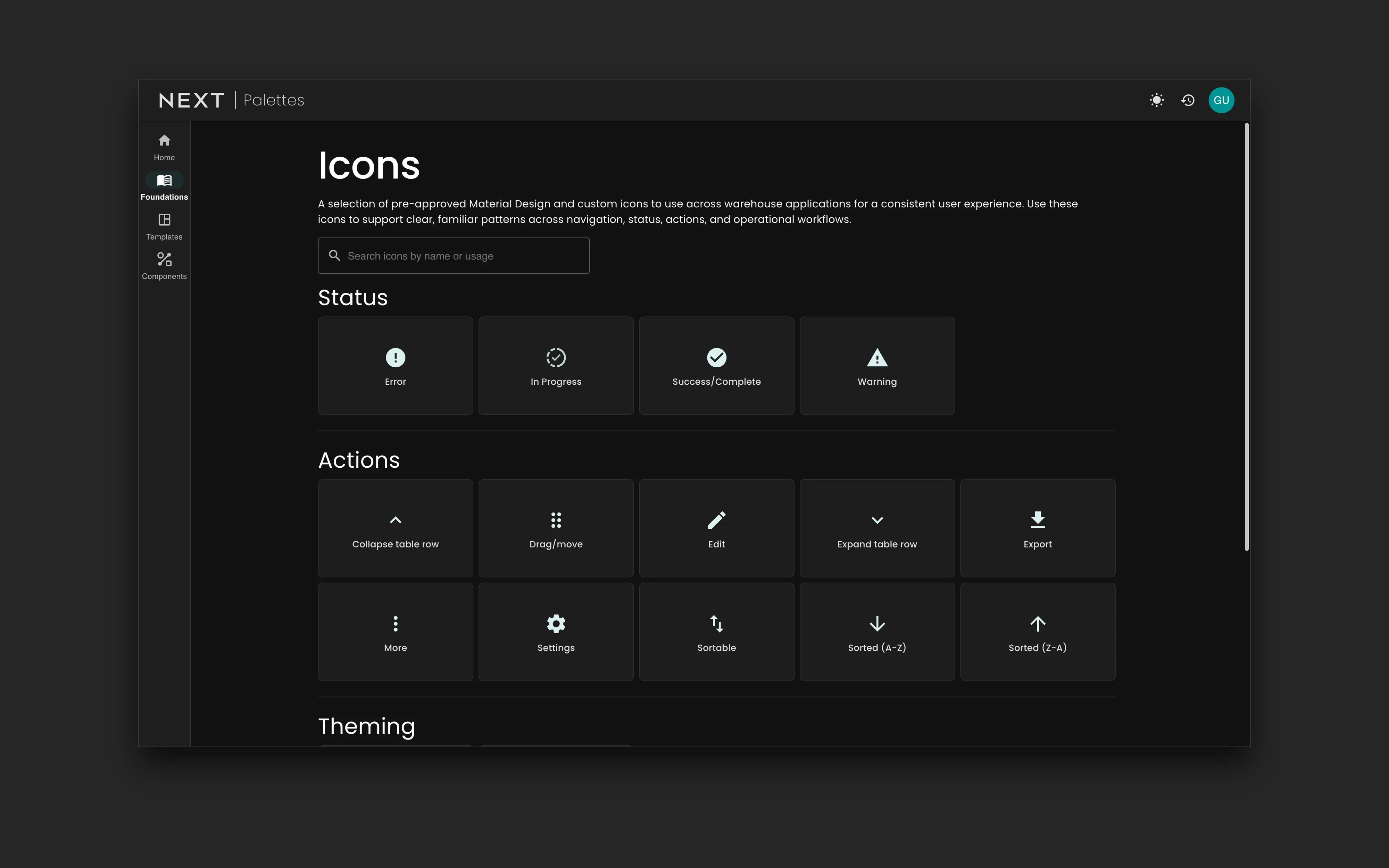Click the Icons page title

tap(369, 165)
